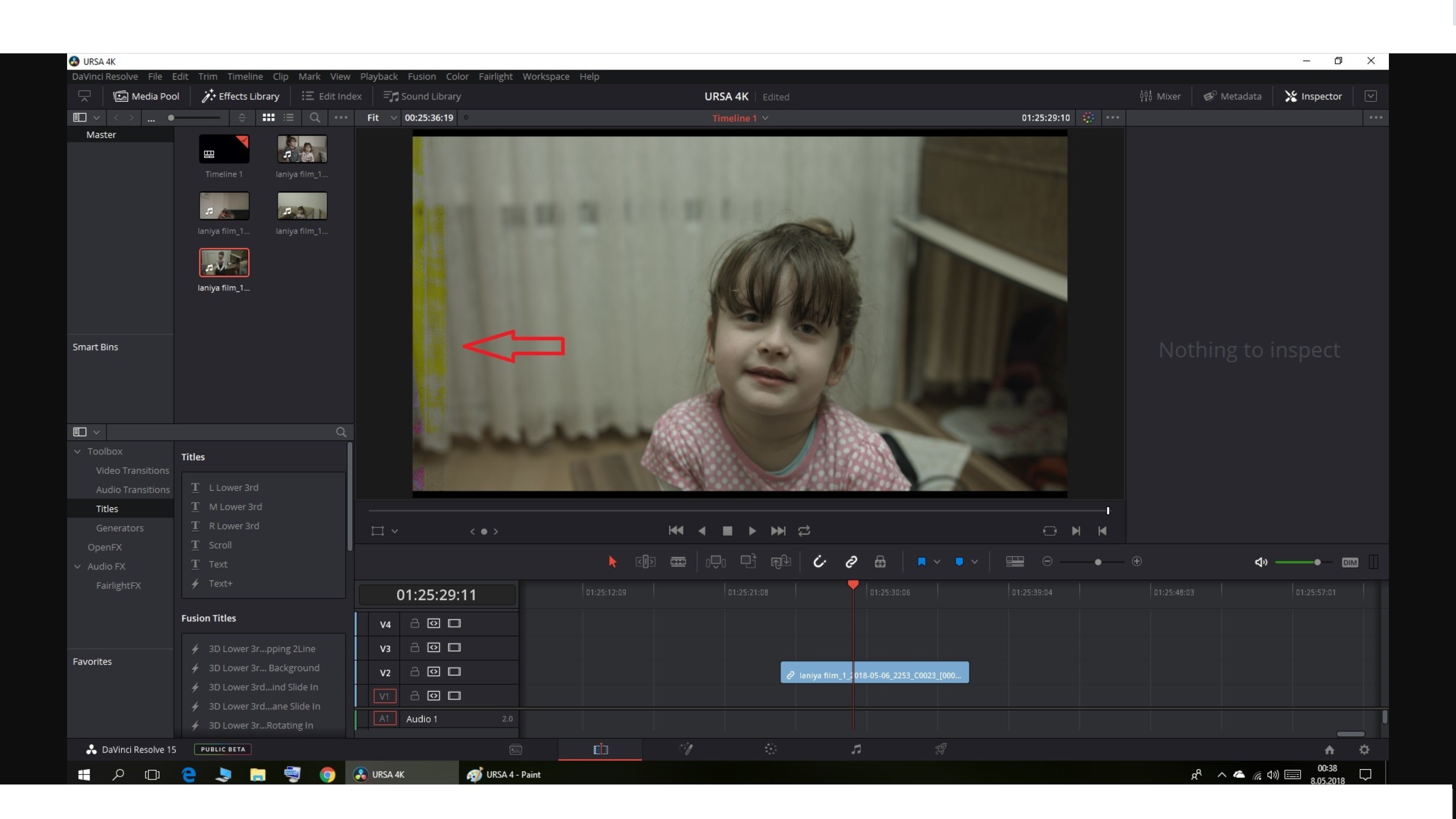Show the audio Mixer panel

(x=1160, y=96)
